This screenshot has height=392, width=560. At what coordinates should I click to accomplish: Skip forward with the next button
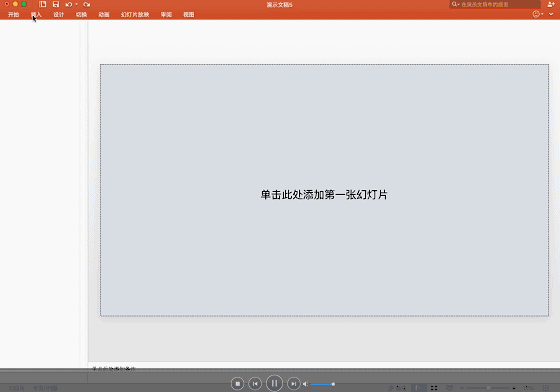(x=294, y=384)
